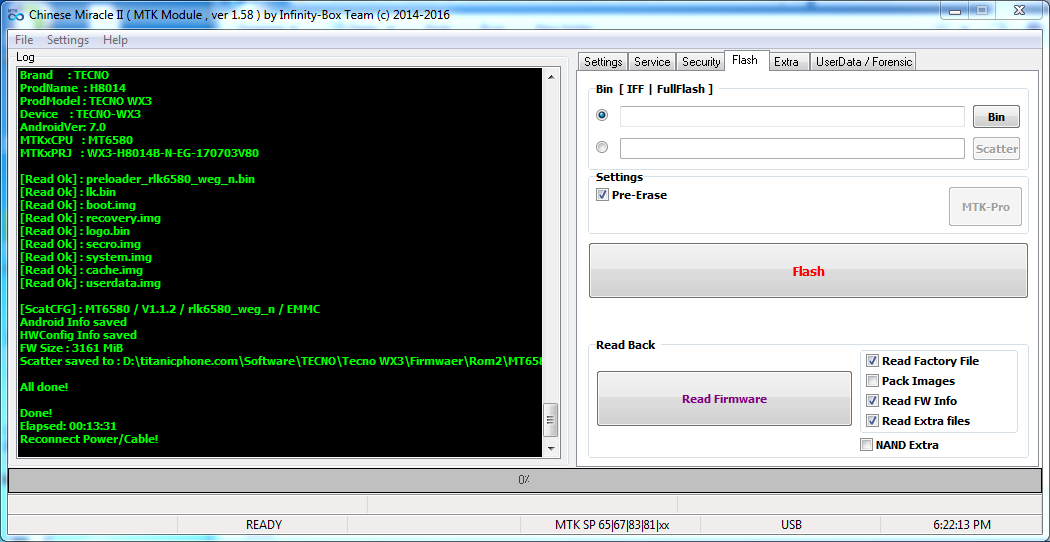Click the Read Firmware button
1050x542 pixels.
(725, 399)
